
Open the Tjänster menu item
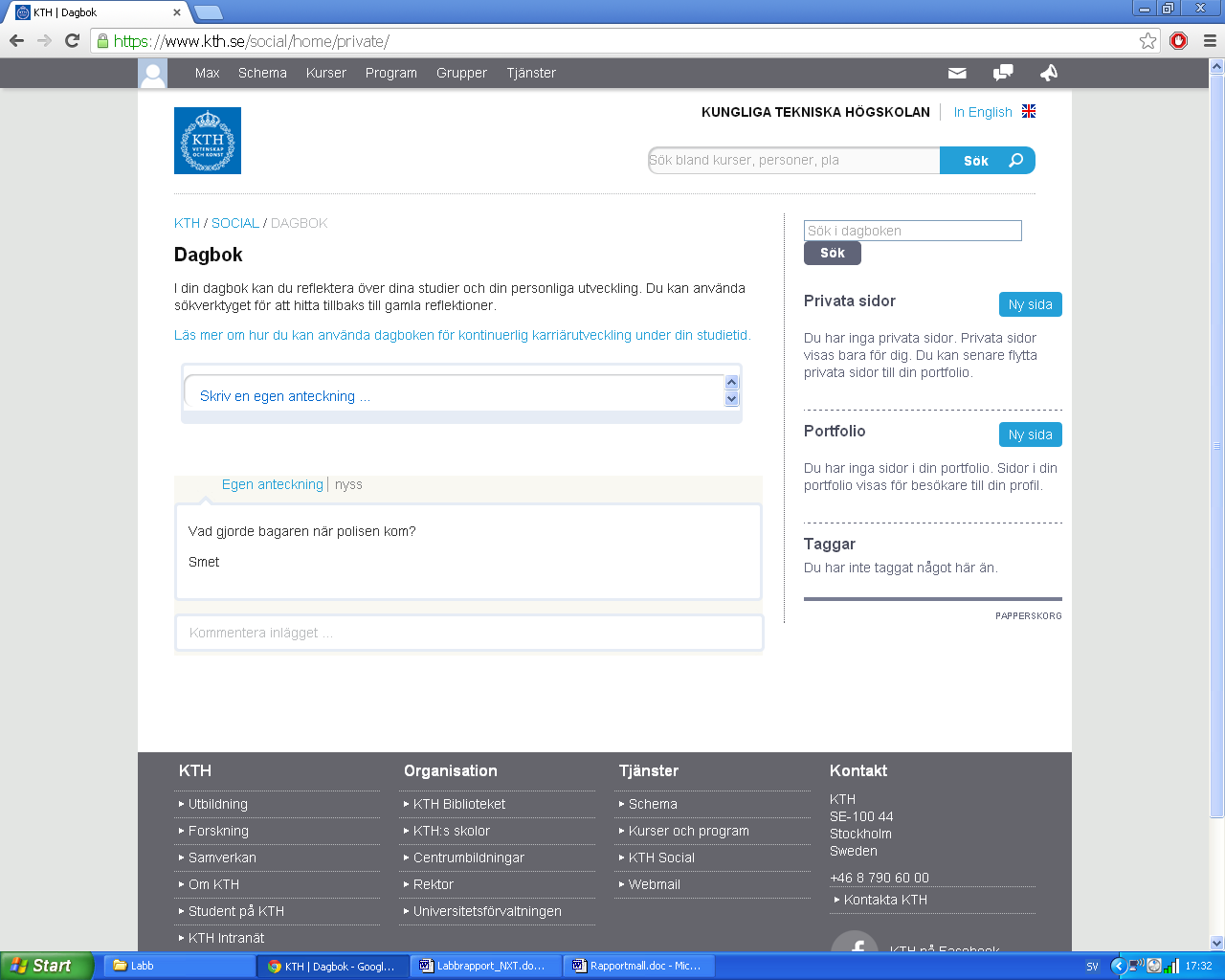pyautogui.click(x=531, y=73)
